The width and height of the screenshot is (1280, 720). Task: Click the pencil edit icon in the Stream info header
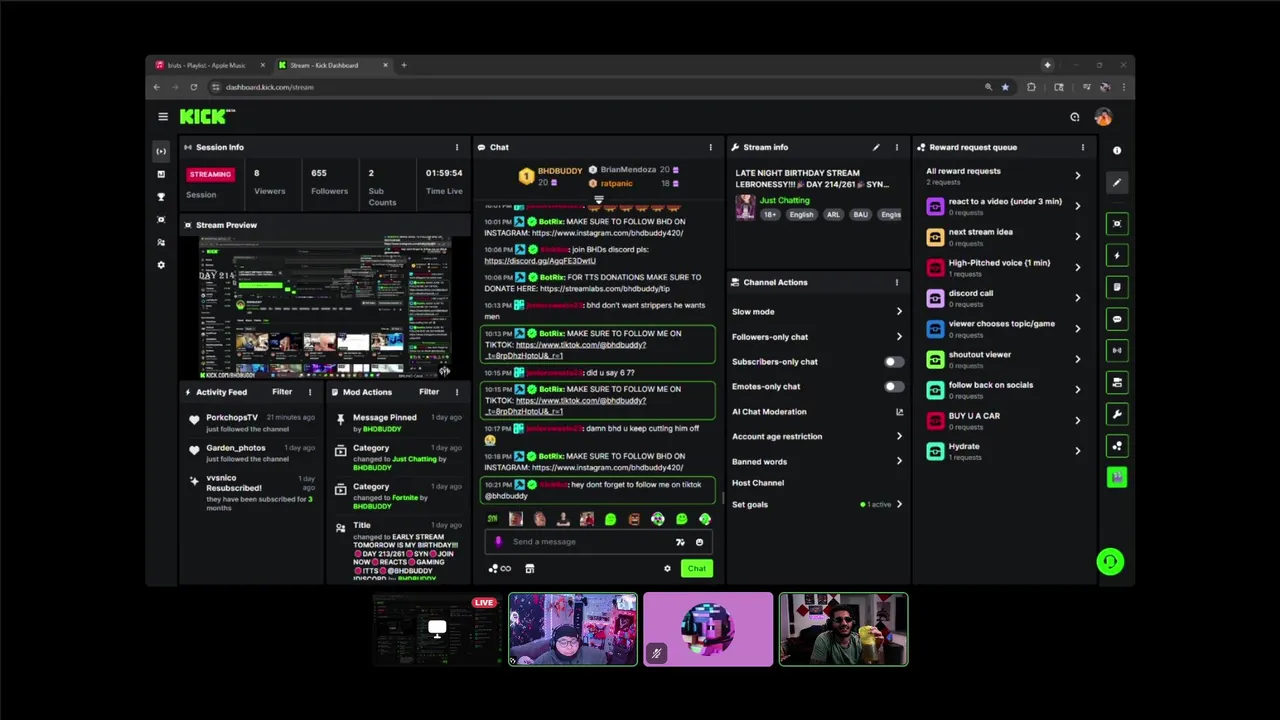(x=876, y=147)
